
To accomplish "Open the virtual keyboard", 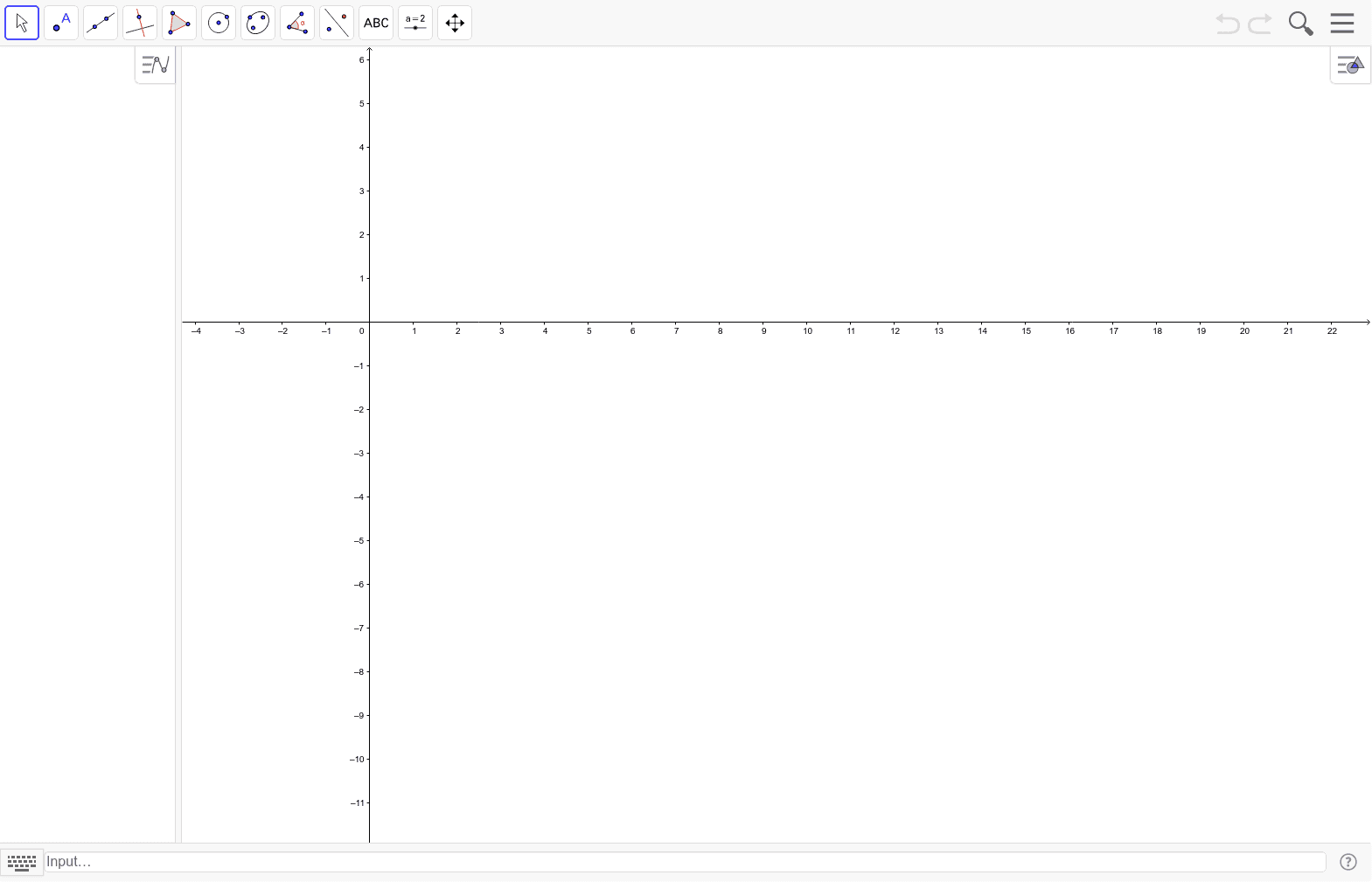I will pyautogui.click(x=22, y=863).
